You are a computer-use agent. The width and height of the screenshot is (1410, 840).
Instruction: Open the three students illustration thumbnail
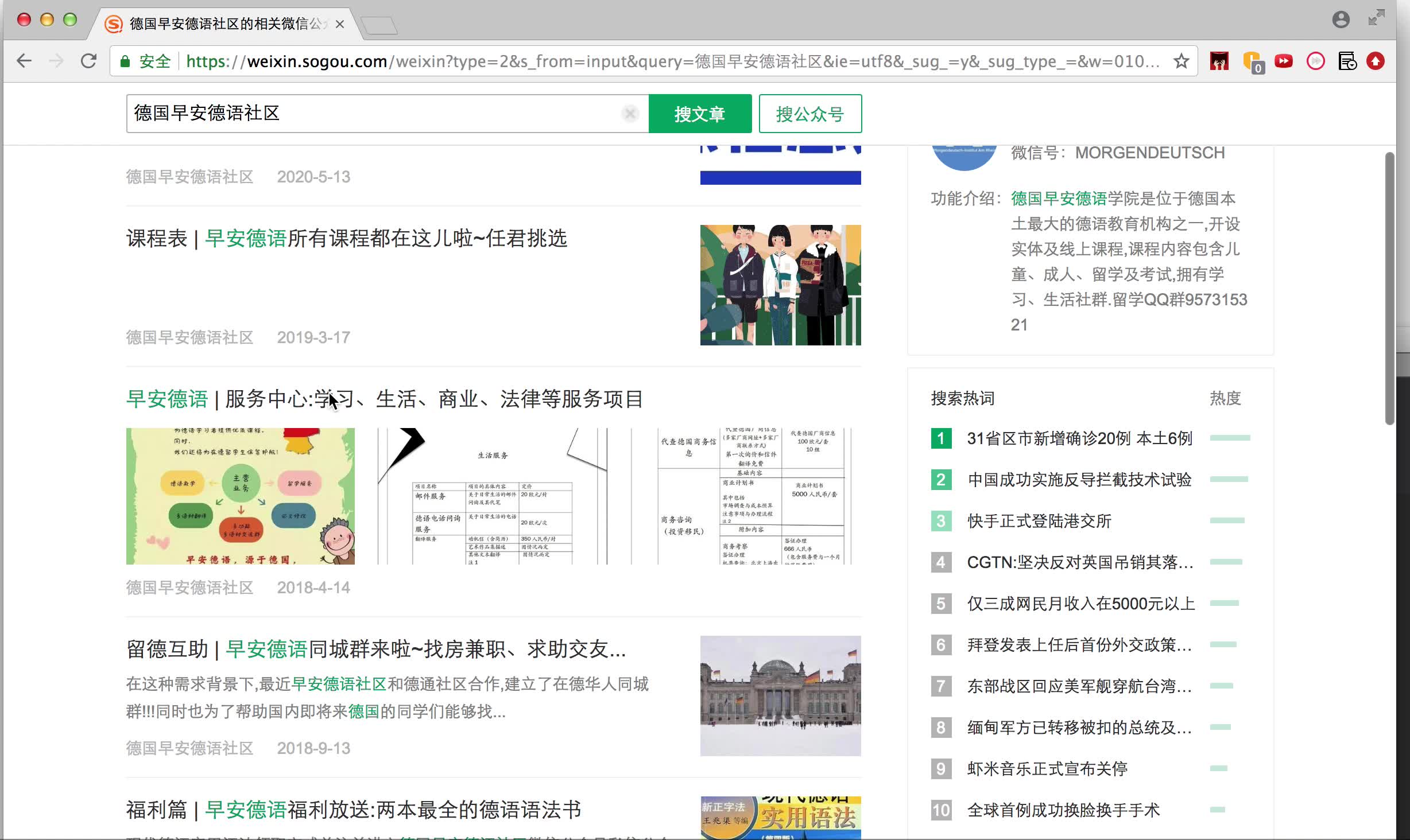[x=780, y=285]
